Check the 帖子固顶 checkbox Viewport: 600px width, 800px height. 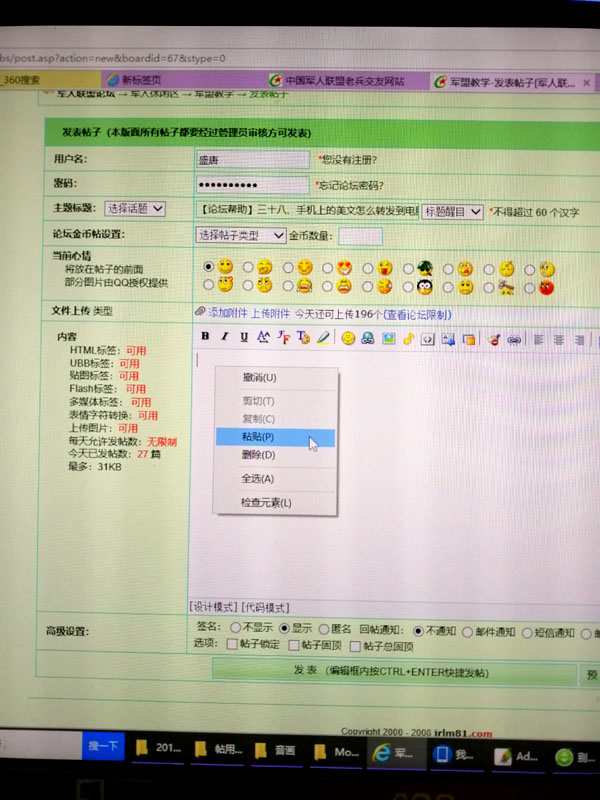294,645
